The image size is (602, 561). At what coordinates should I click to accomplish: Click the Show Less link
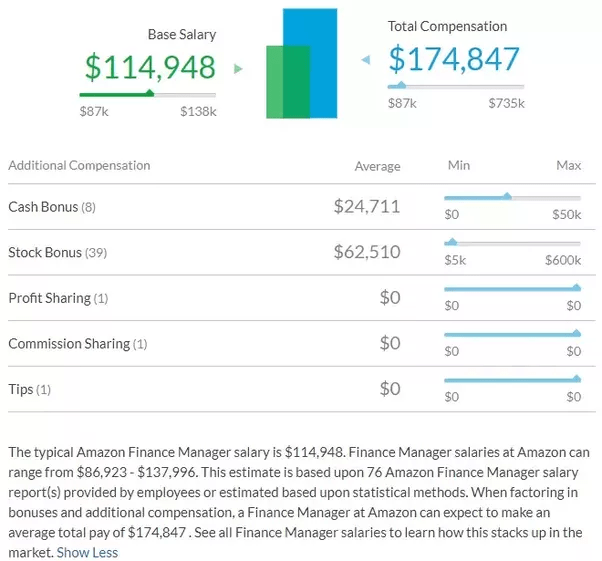tap(87, 552)
